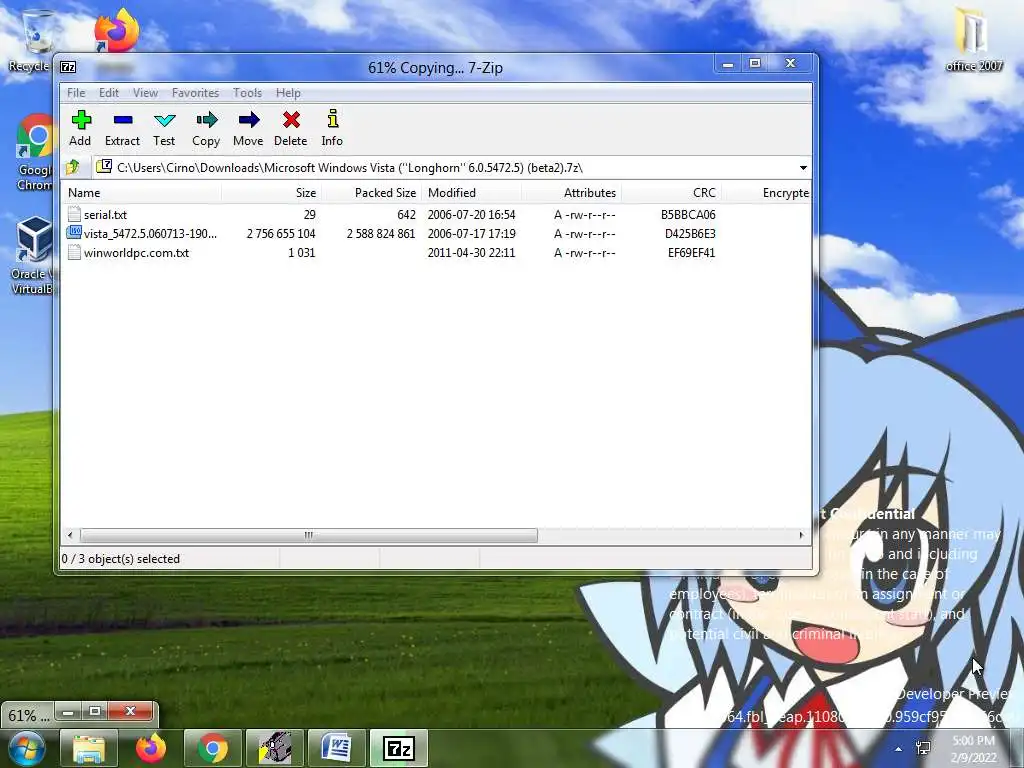This screenshot has width=1024, height=768.
Task: Click the CRC value EF69EF41
Action: [x=691, y=253]
